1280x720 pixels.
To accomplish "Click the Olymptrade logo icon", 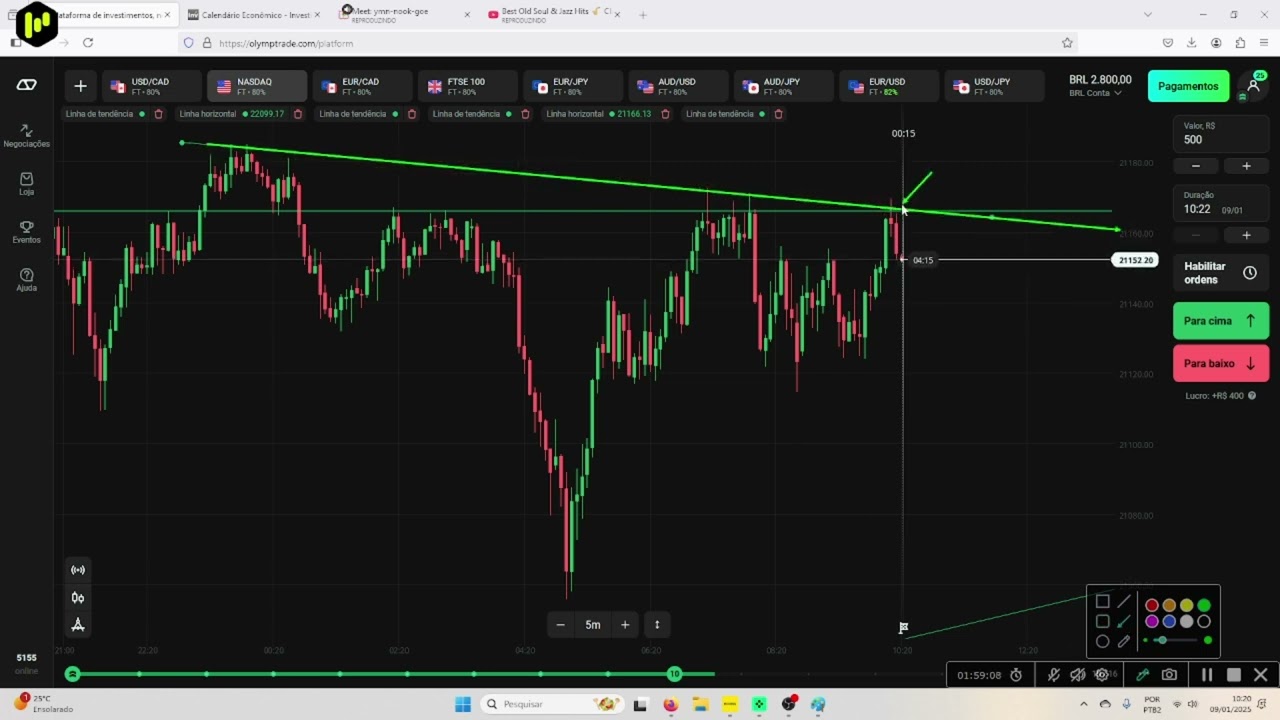I will pyautogui.click(x=27, y=86).
